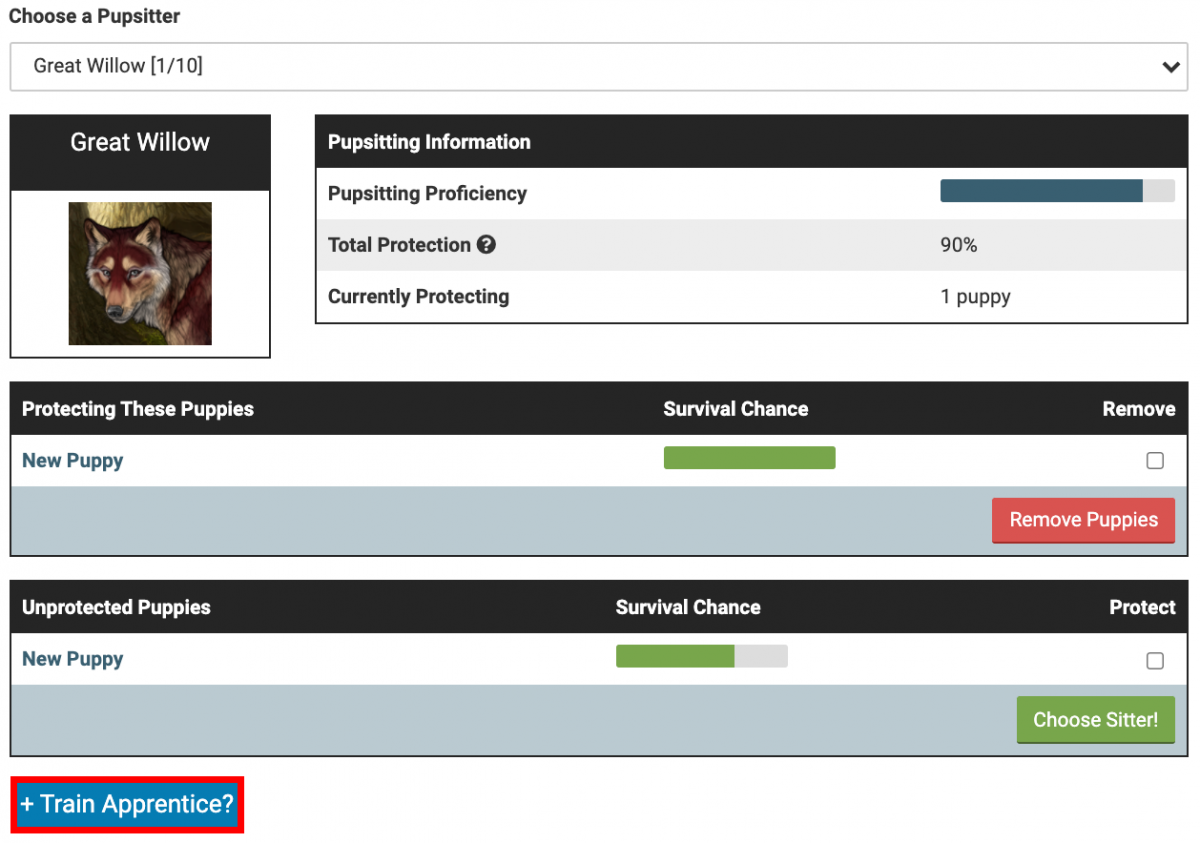Enable the Protect checkbox for the unprotected puppy
1200x843 pixels.
(x=1155, y=660)
